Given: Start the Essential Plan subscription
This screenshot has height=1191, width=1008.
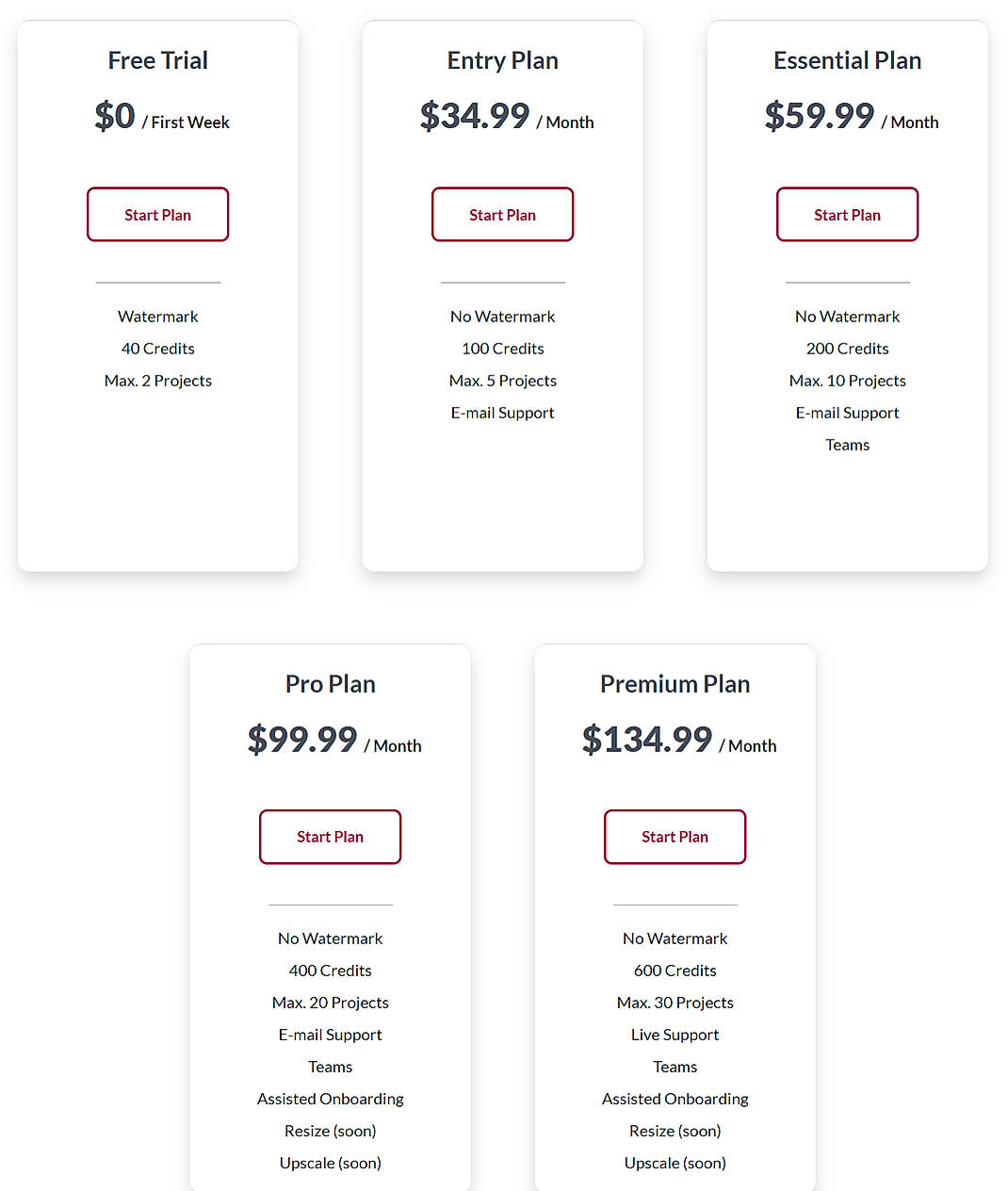Looking at the screenshot, I should [x=847, y=214].
